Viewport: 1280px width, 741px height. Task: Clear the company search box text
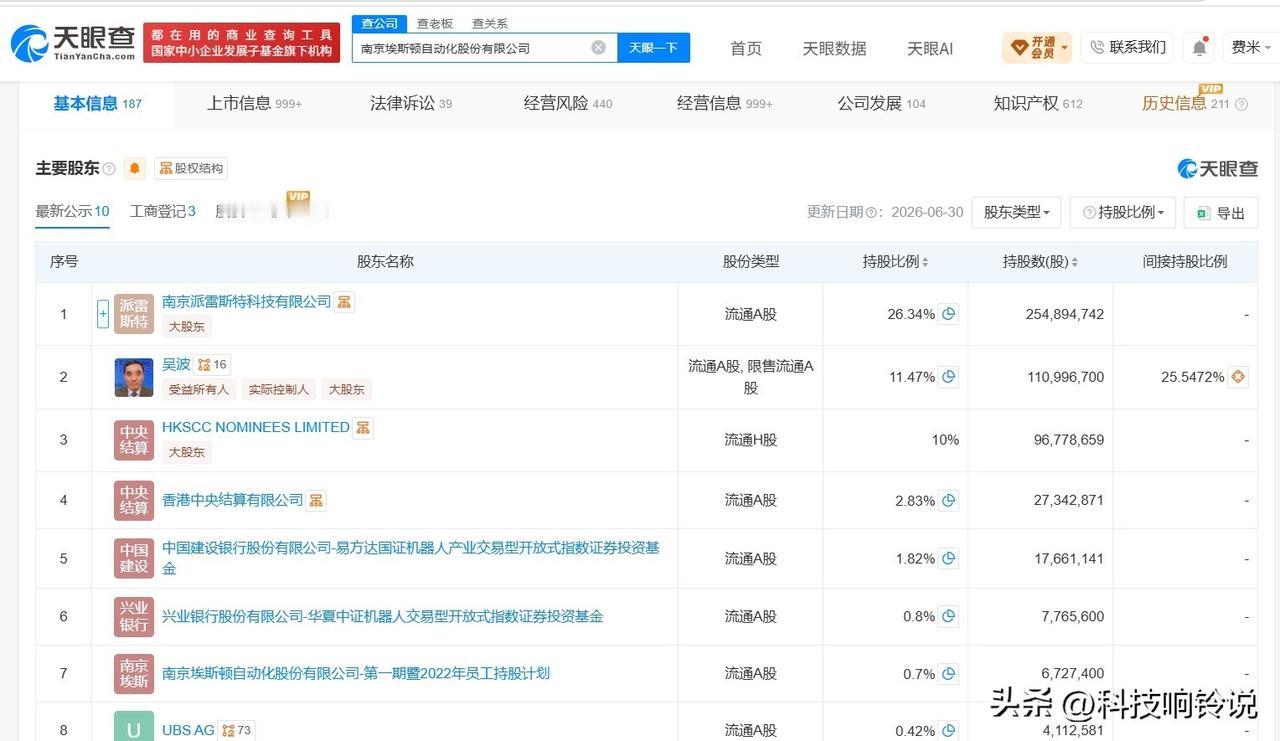(598, 47)
